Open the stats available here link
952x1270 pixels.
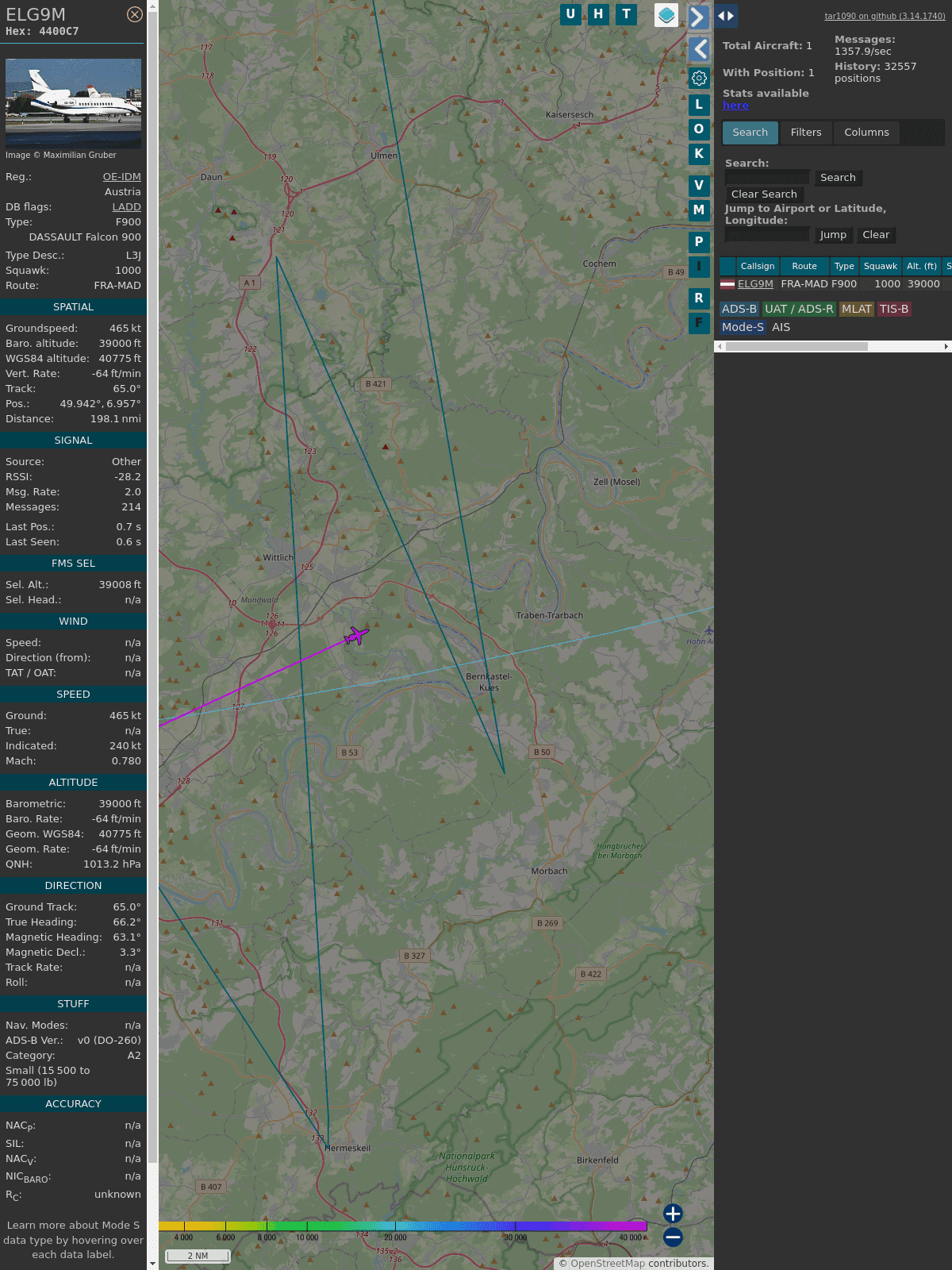click(x=735, y=106)
